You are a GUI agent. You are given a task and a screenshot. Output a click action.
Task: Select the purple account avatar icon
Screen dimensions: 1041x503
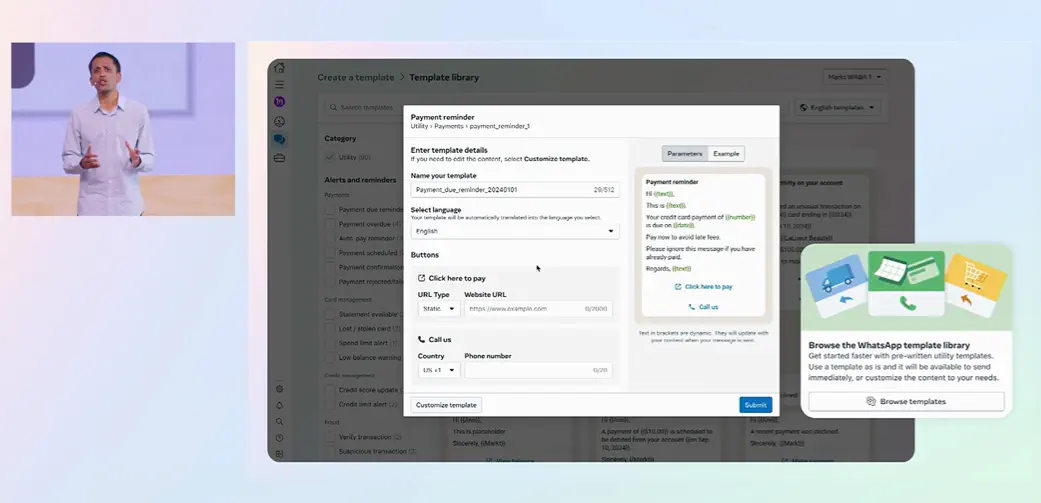[x=280, y=102]
